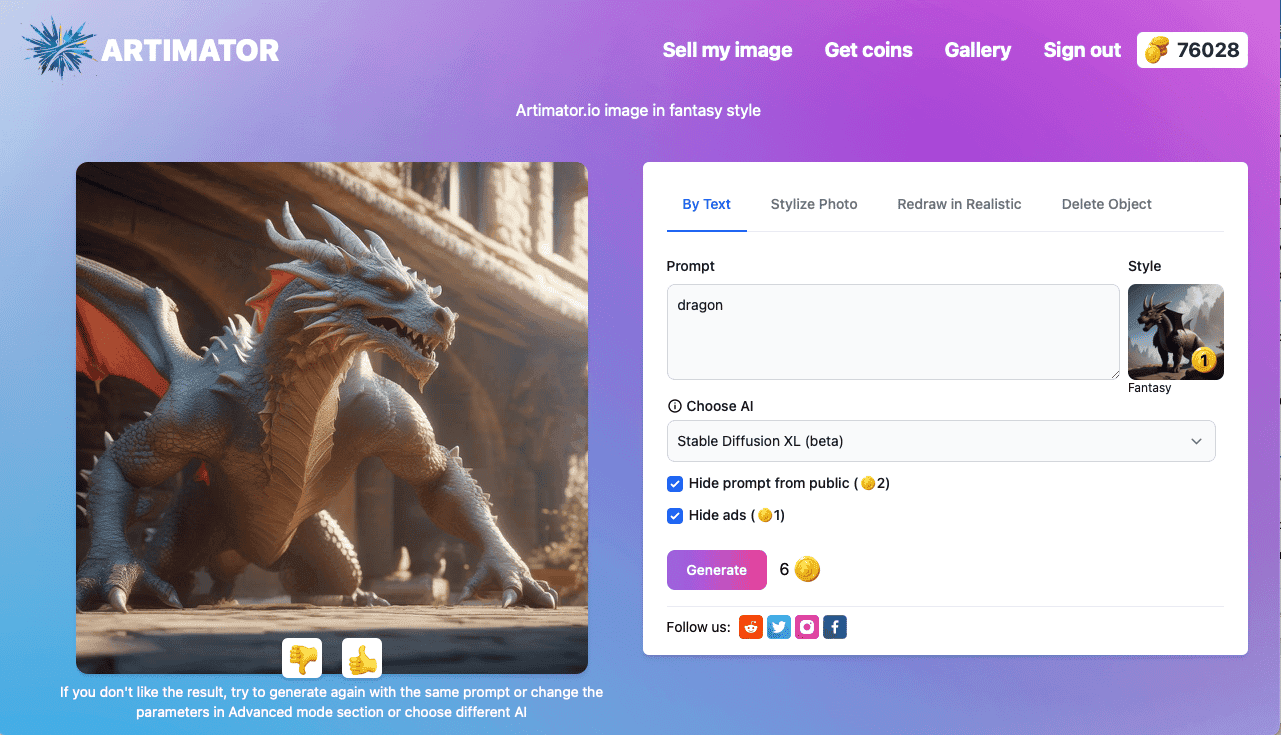Toggle the Hide prompt from public checkbox
This screenshot has width=1281, height=735.
point(674,483)
